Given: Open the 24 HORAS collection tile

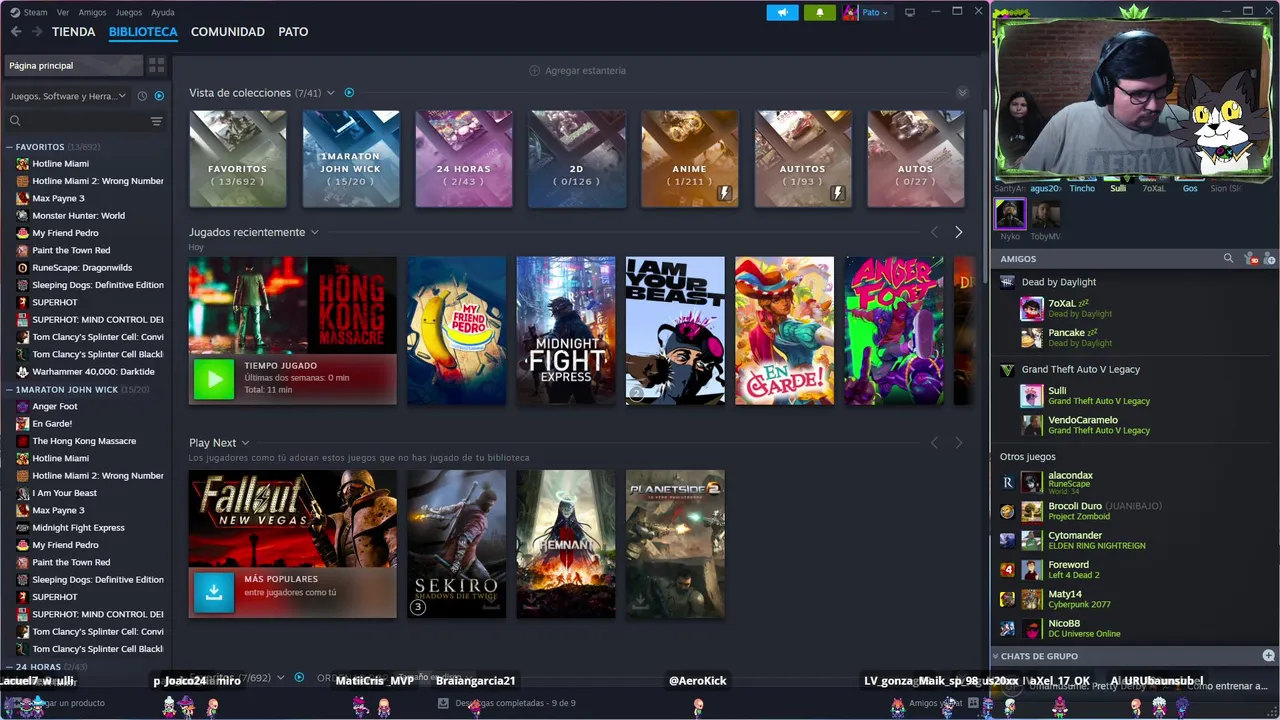Looking at the screenshot, I should tap(464, 159).
